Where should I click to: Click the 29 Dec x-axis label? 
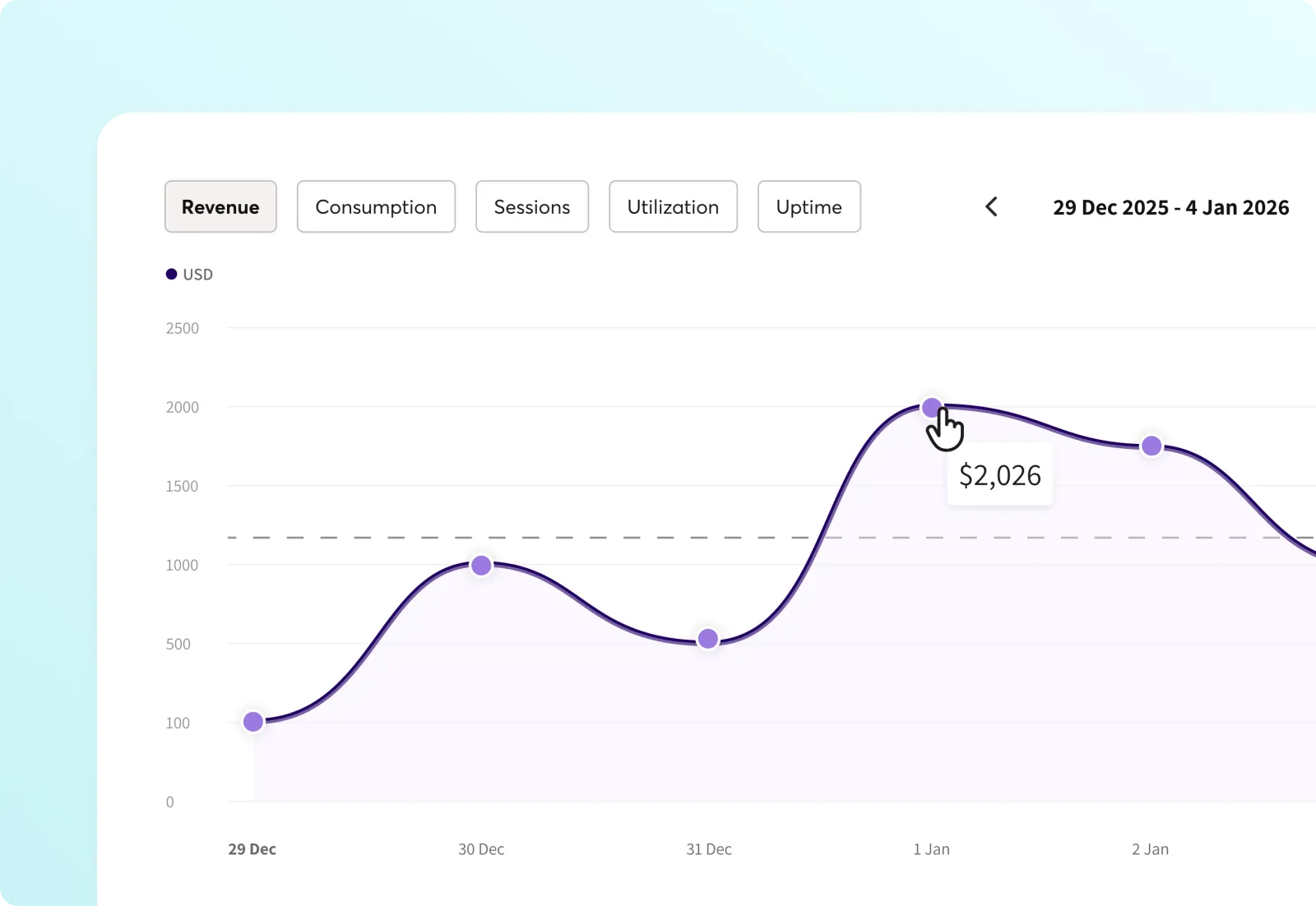[252, 849]
